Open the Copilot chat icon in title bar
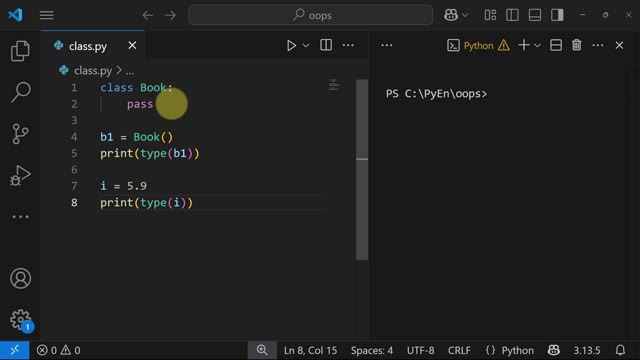Image resolution: width=640 pixels, height=360 pixels. click(x=451, y=15)
